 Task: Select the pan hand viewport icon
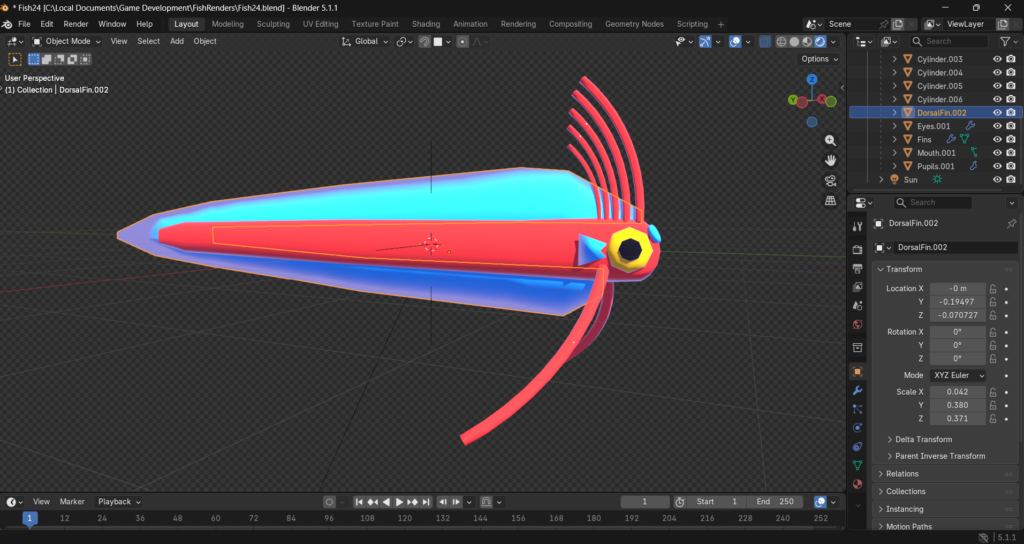pos(830,160)
